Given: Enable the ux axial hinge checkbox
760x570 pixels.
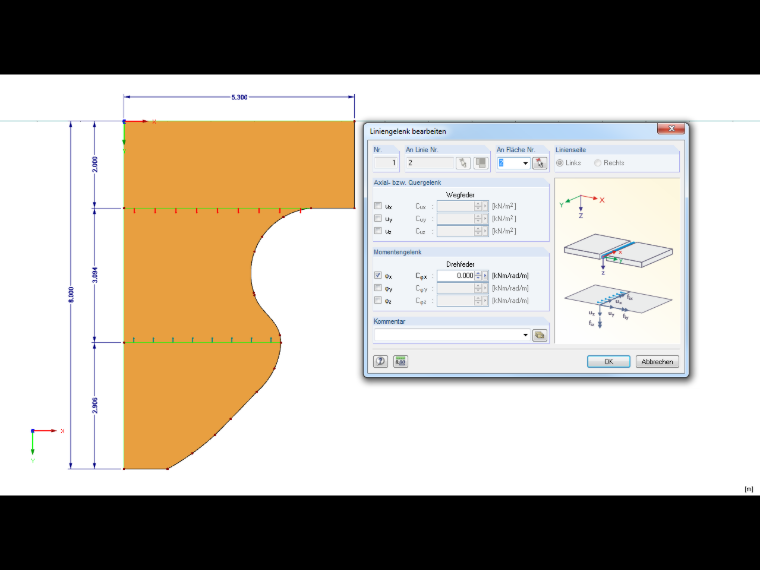Looking at the screenshot, I should 378,206.
